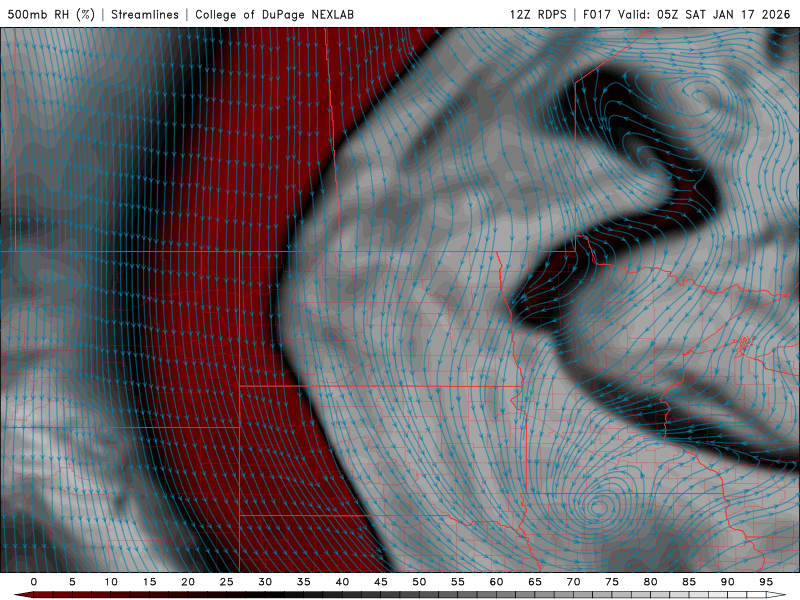Select 'F017 Valid: 05Z SAT JAN 17 2026' text
Image resolution: width=800 pixels, height=600 pixels.
point(686,14)
